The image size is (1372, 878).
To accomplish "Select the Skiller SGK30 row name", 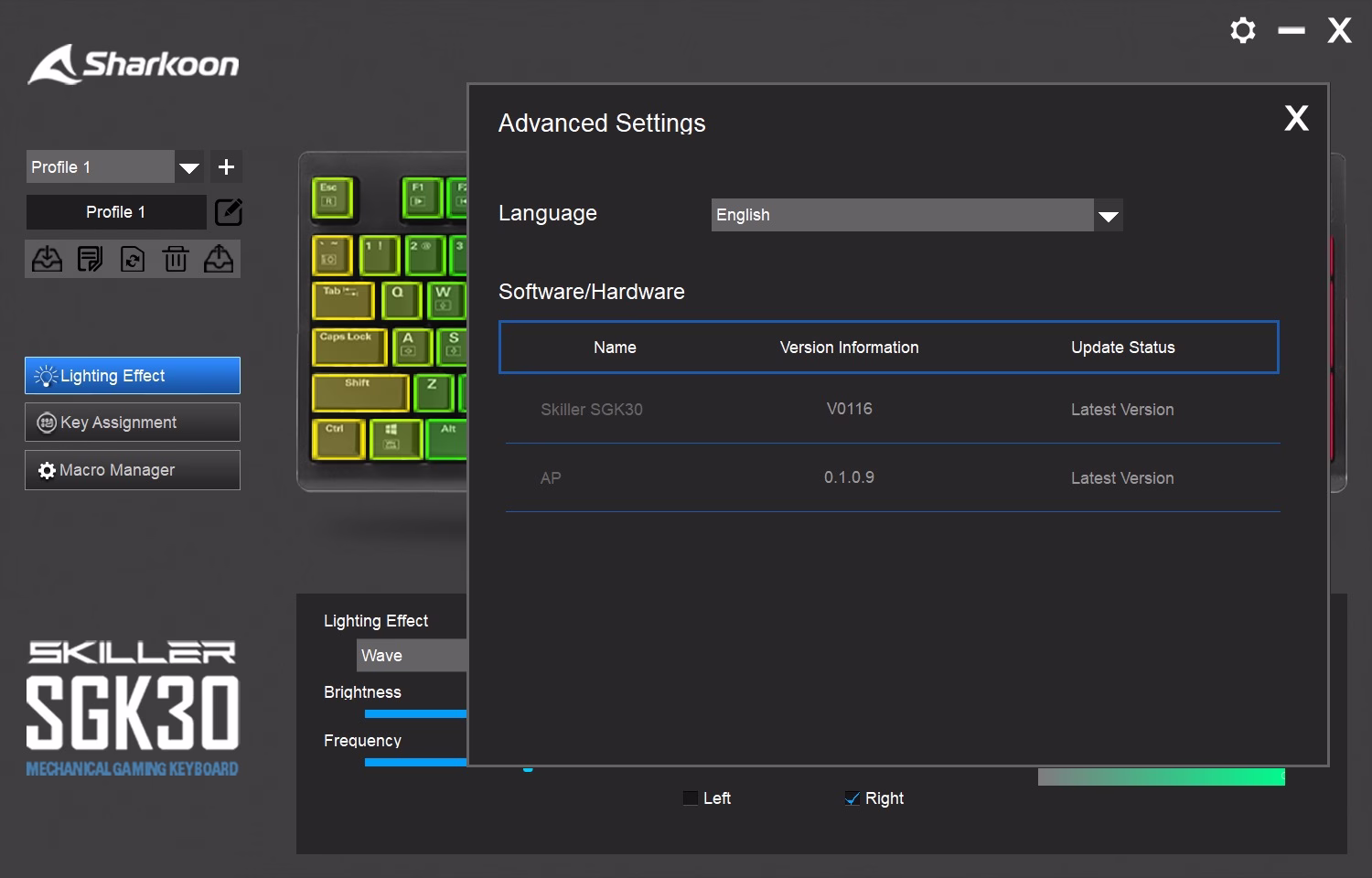I will (592, 410).
